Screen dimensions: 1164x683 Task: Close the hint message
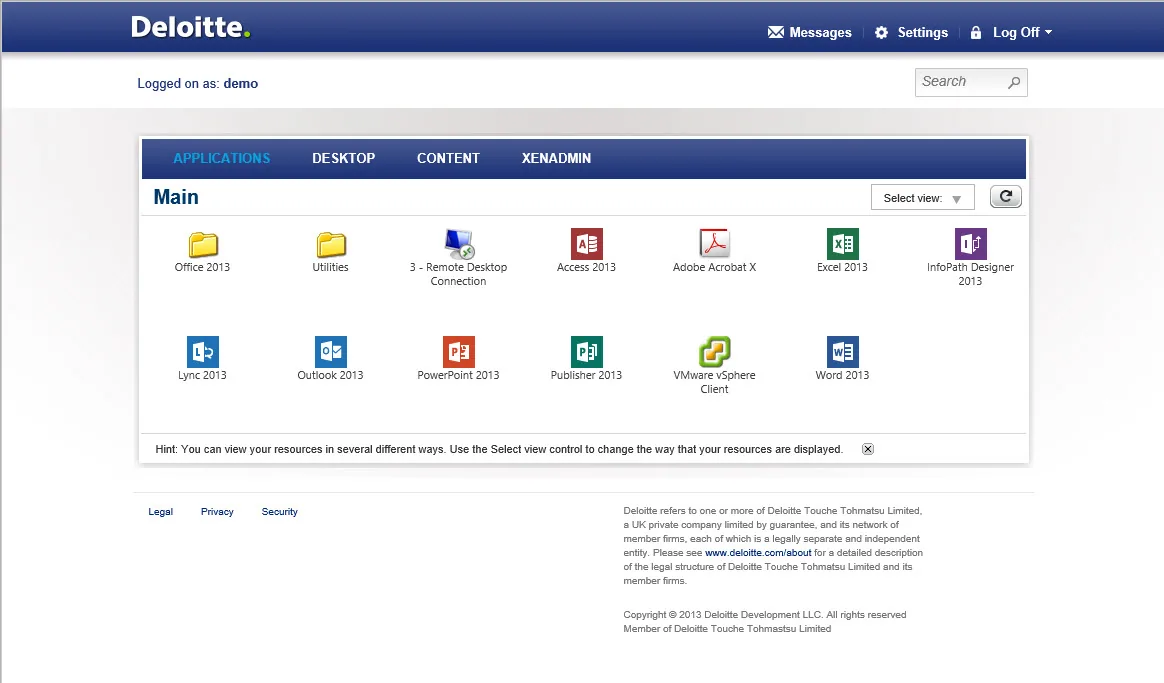point(868,449)
